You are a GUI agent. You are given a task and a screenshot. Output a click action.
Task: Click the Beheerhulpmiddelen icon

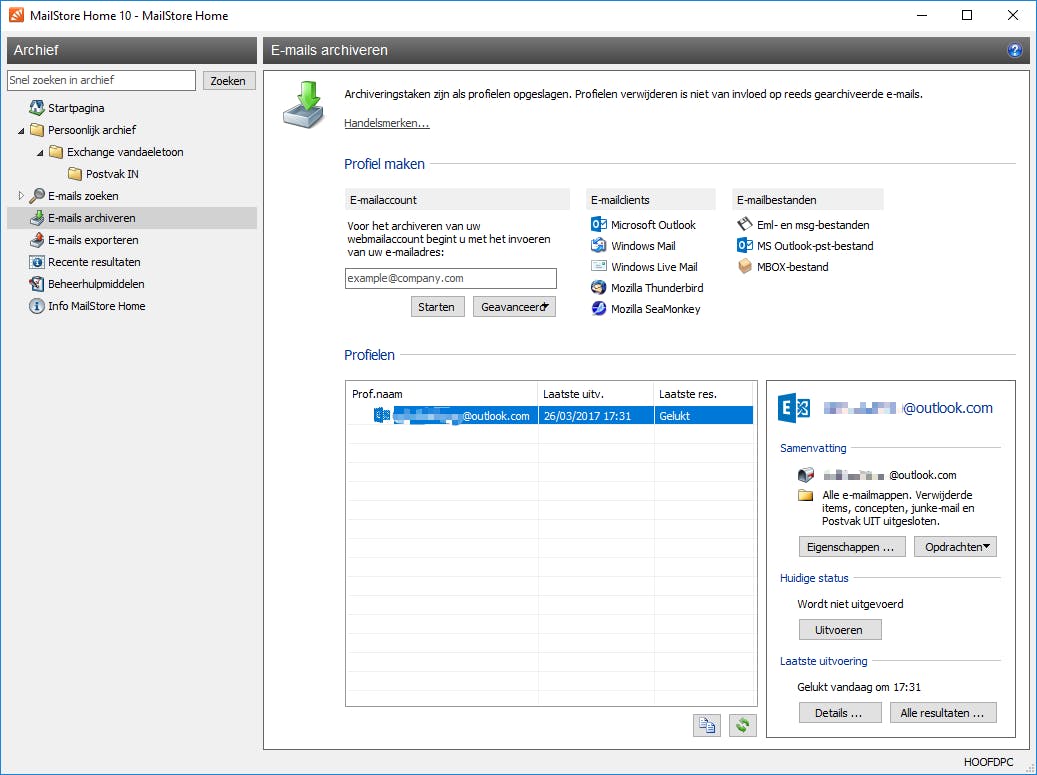(37, 284)
